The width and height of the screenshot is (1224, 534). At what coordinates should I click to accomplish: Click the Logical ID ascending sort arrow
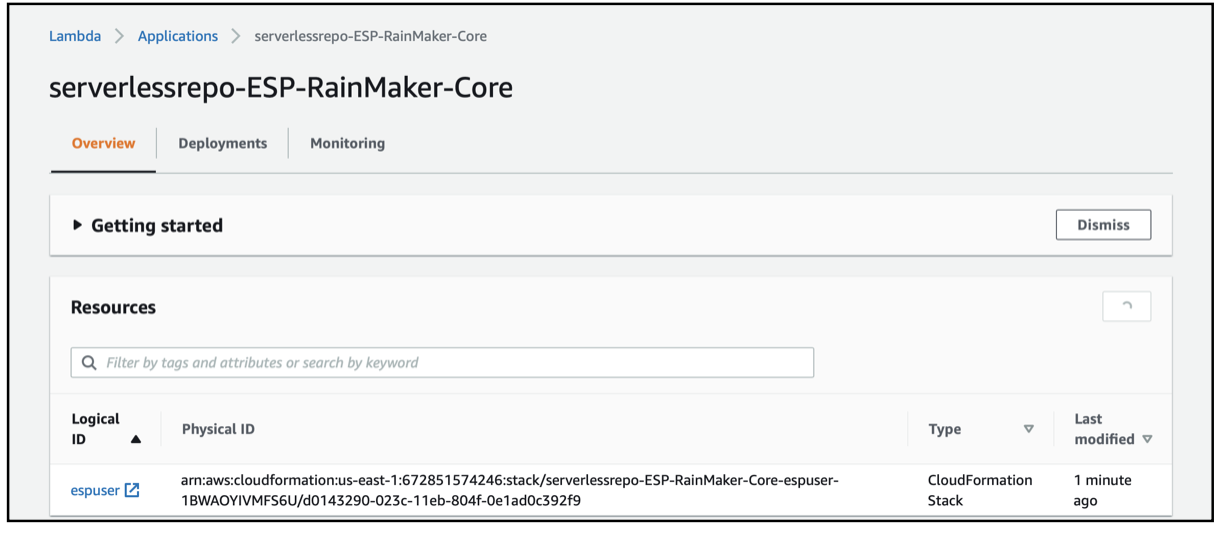pyautogui.click(x=136, y=439)
